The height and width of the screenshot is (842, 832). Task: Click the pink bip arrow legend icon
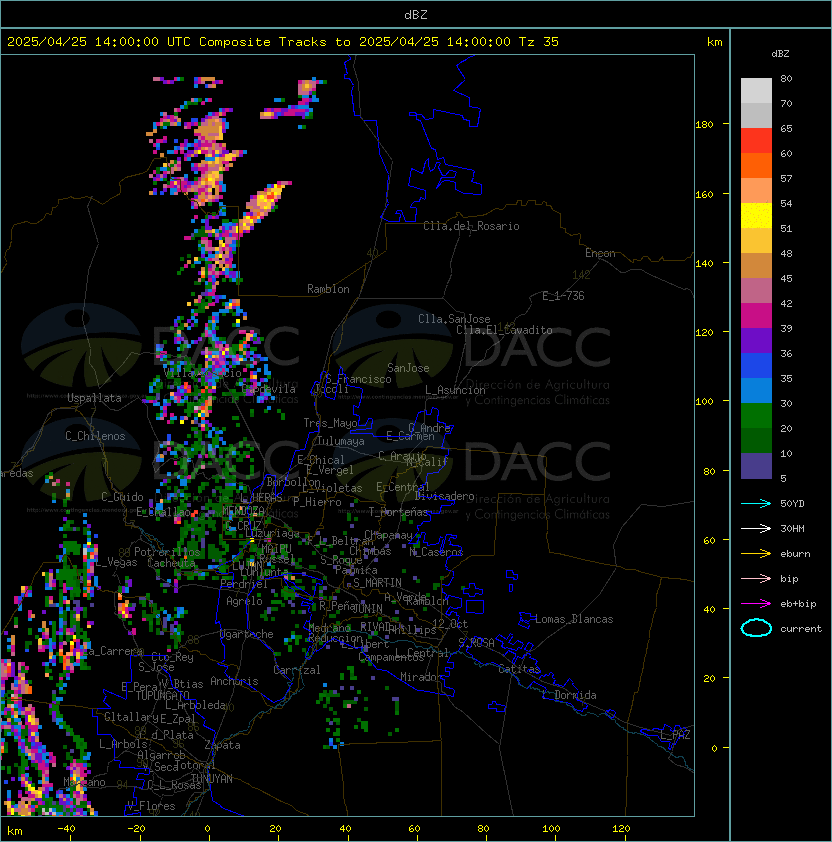click(x=756, y=578)
